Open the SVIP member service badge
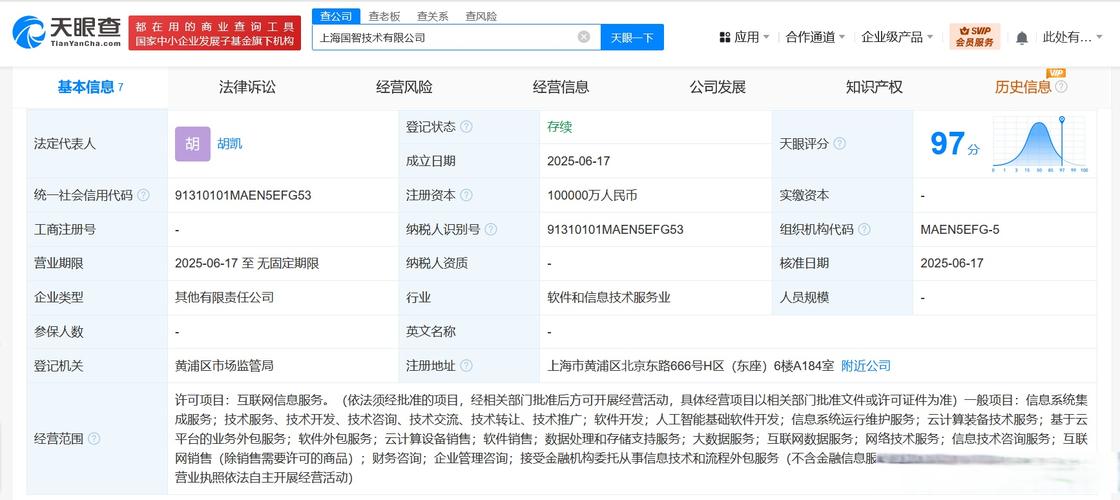 point(974,36)
